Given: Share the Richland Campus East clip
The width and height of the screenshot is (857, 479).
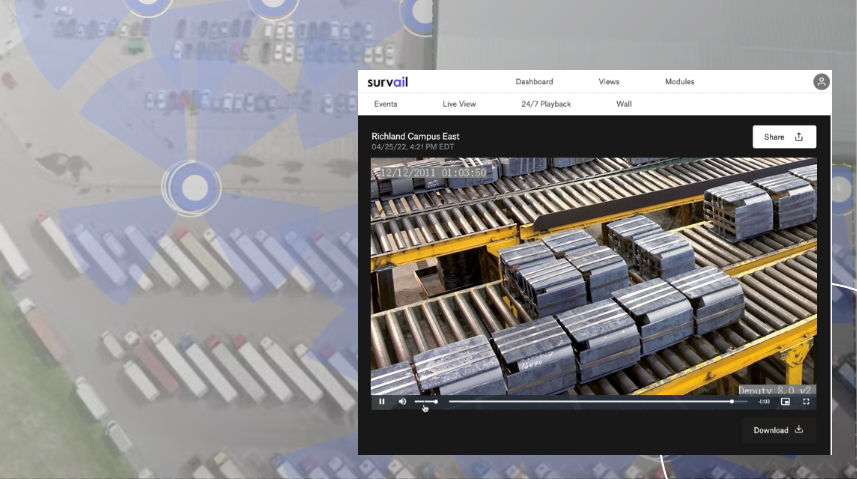Looking at the screenshot, I should pos(784,137).
